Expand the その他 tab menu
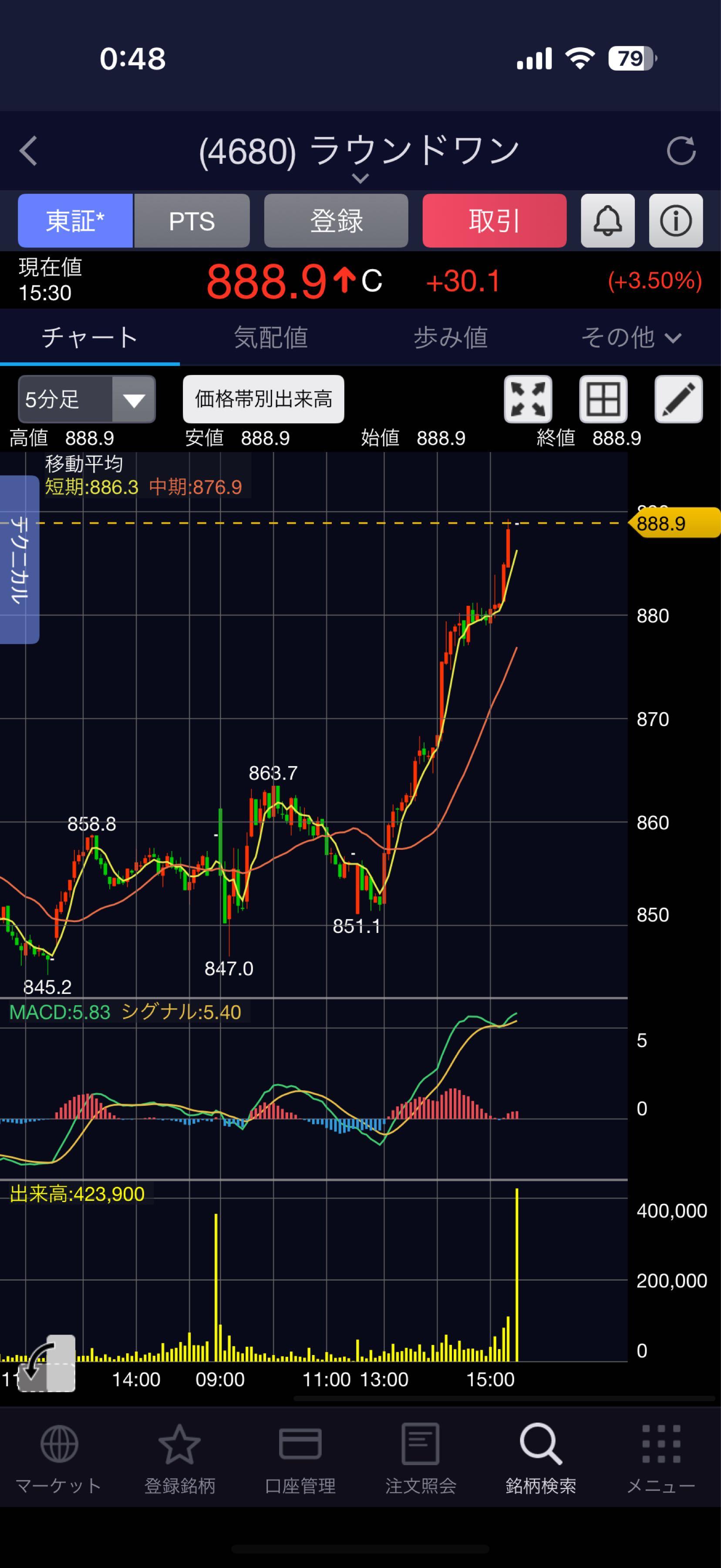The height and width of the screenshot is (1568, 721). [x=631, y=337]
